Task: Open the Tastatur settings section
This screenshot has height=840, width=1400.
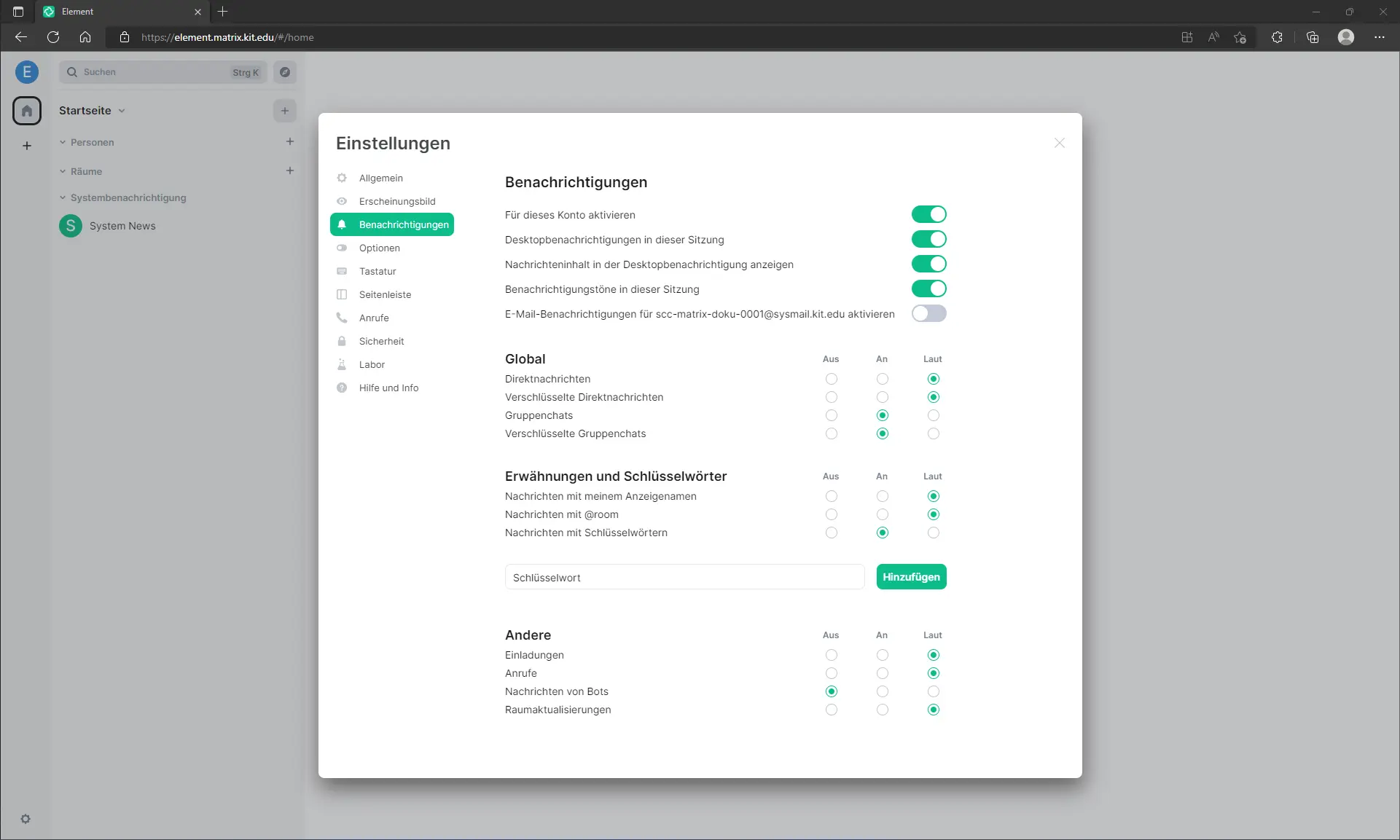Action: (377, 271)
